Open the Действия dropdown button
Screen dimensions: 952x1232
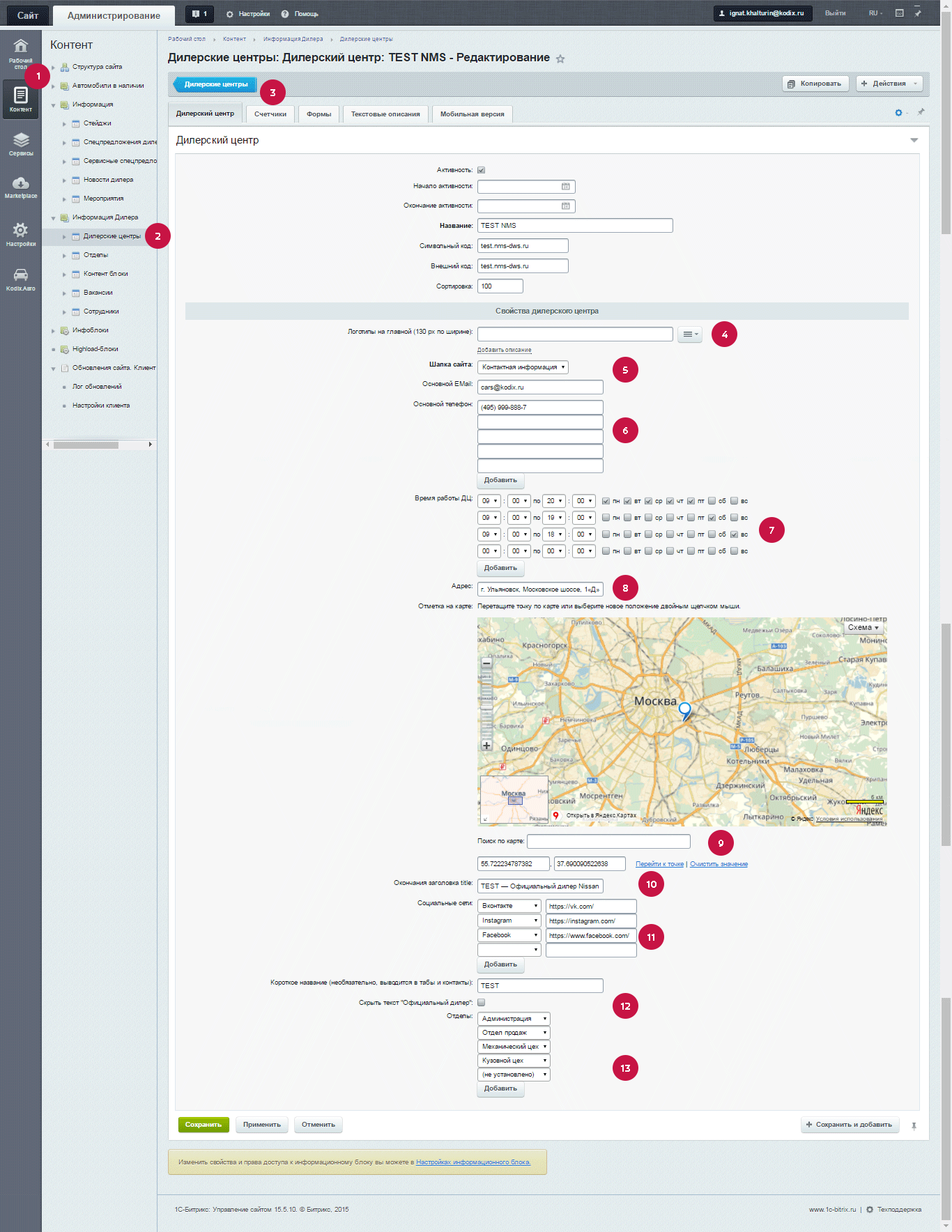point(889,84)
